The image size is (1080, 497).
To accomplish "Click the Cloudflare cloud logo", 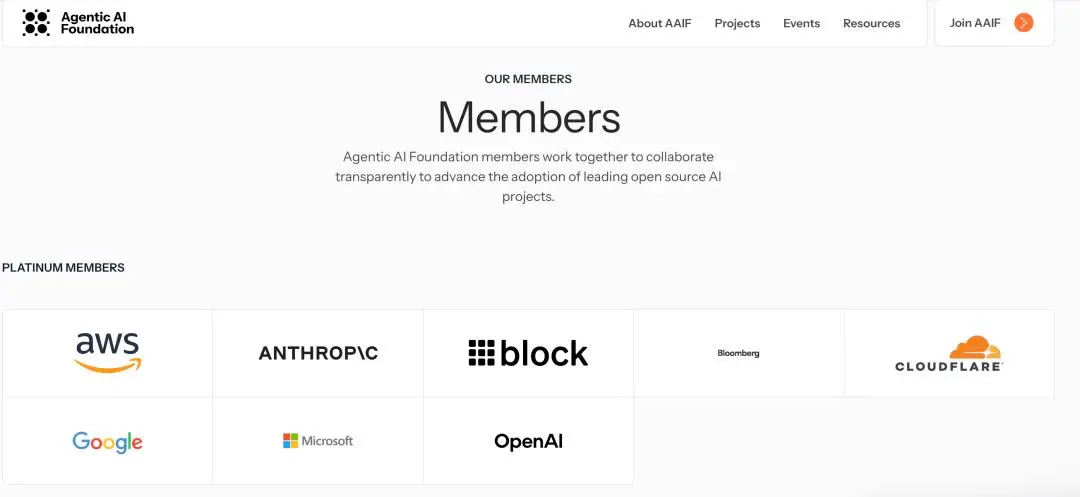I will coord(949,353).
